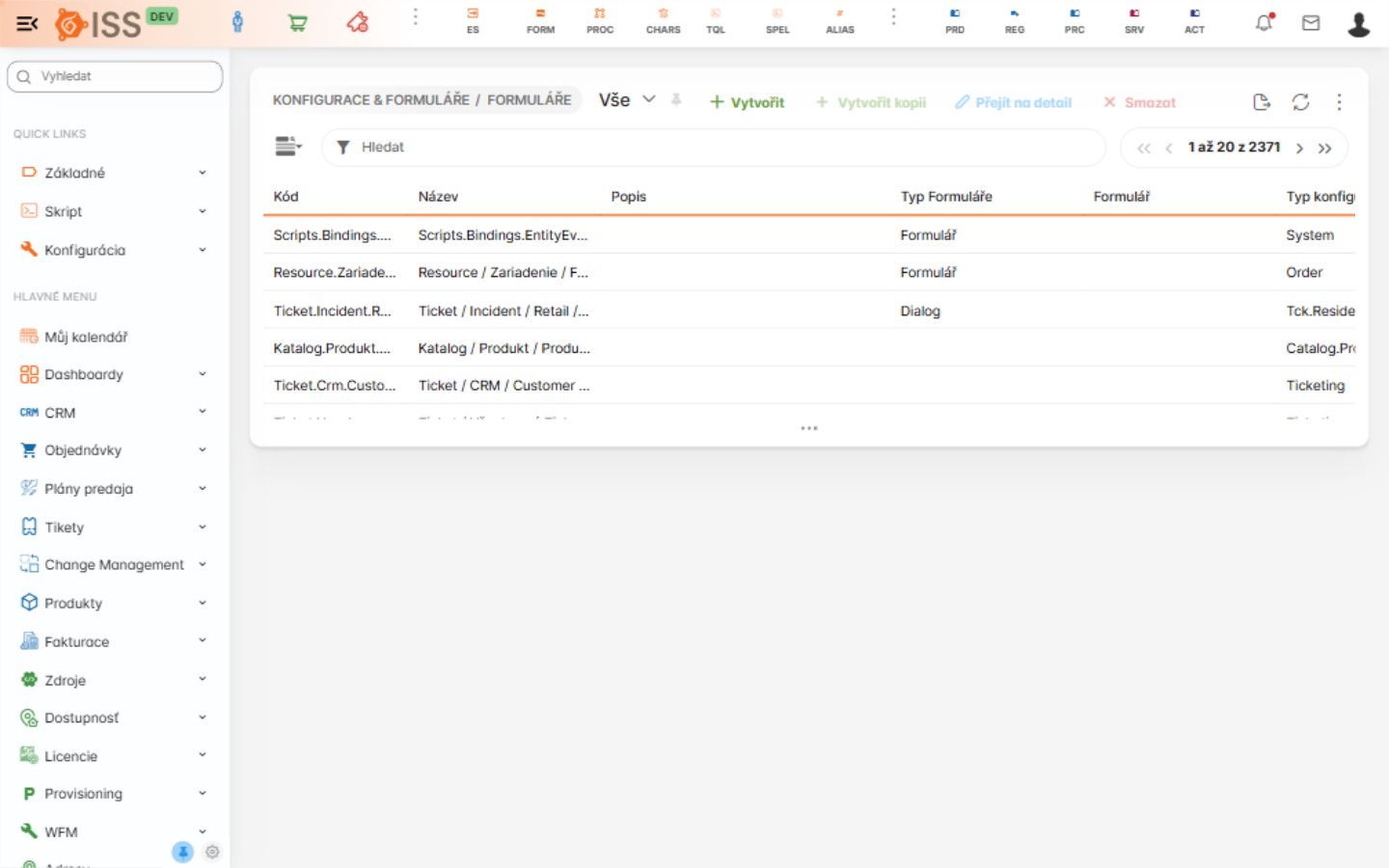Screen dimensions: 1389x868
Task: Open the SRV shortcut
Action: tap(1134, 21)
